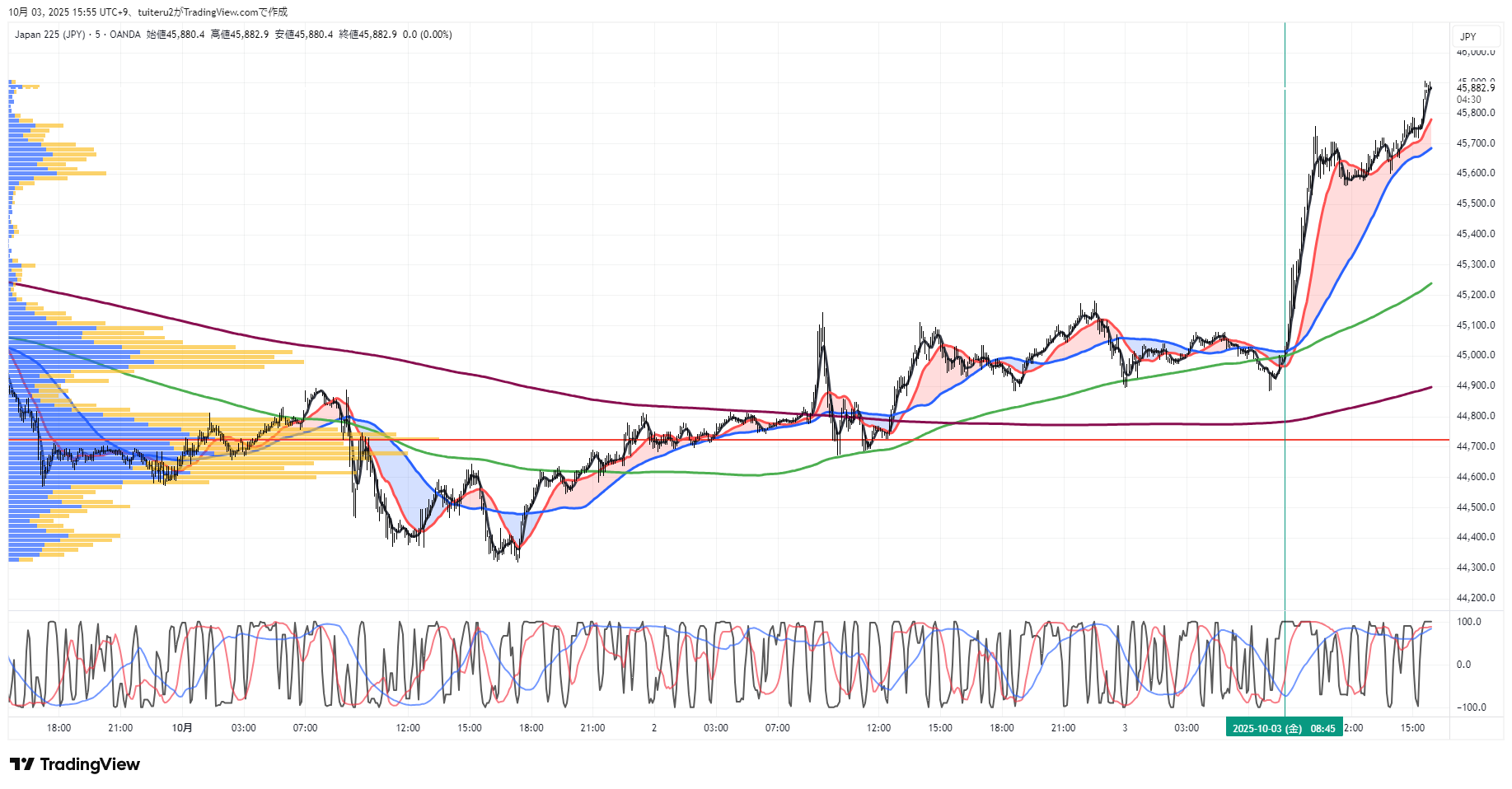1512x789 pixels.
Task: Click the TradingView logo icon
Action: tap(22, 764)
